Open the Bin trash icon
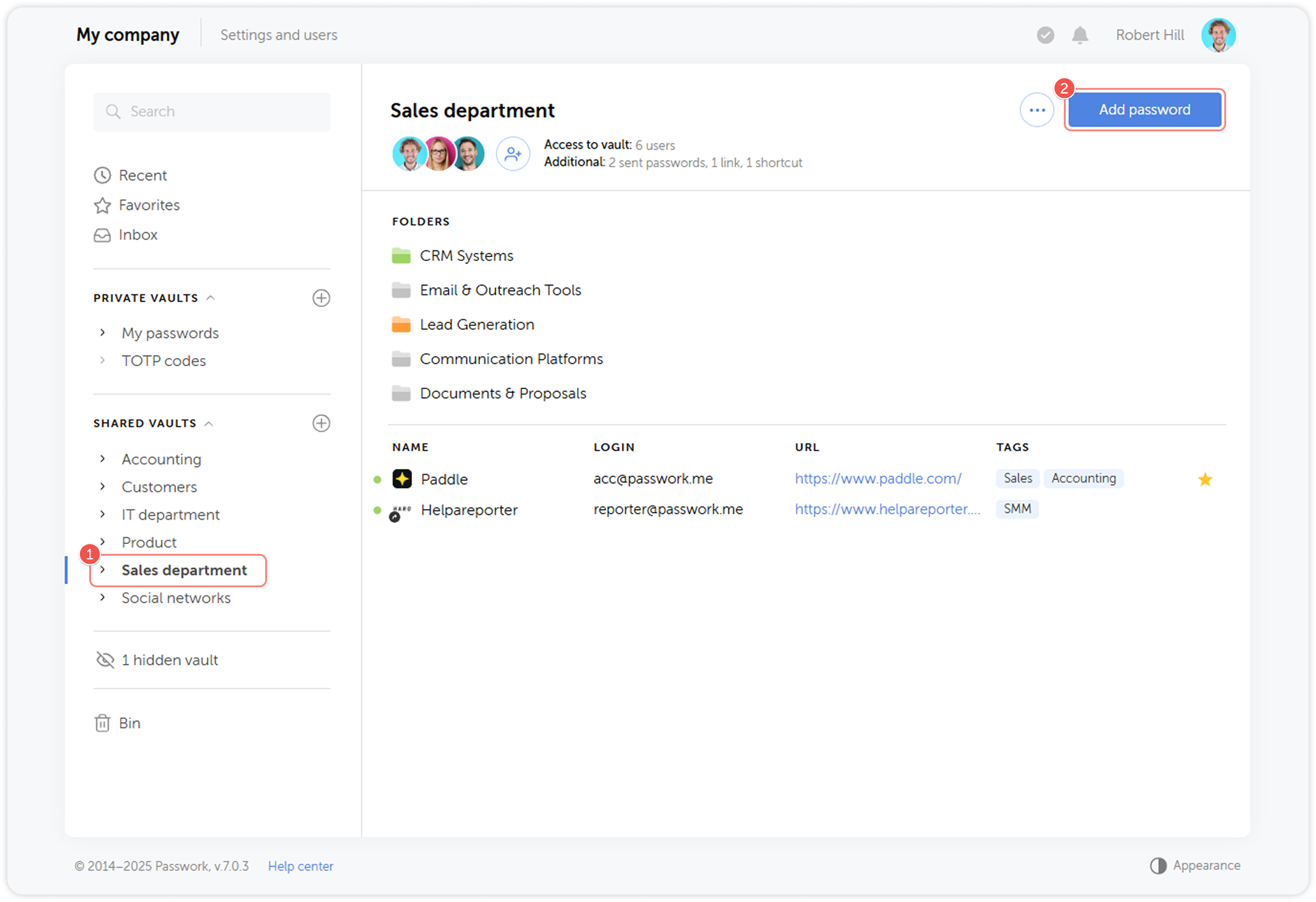Viewport: 1316px width, 902px height. (x=103, y=723)
